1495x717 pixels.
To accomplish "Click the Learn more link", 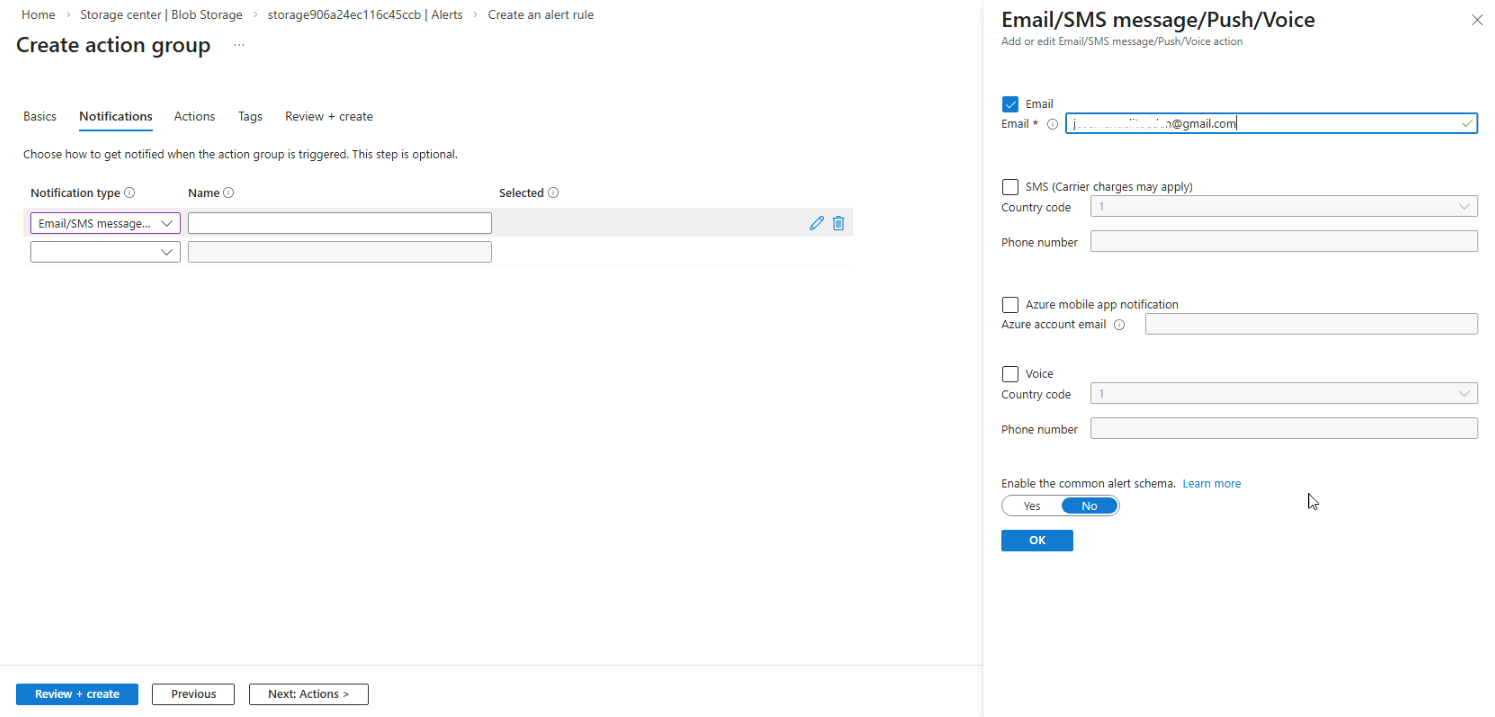I will pyautogui.click(x=1211, y=484).
